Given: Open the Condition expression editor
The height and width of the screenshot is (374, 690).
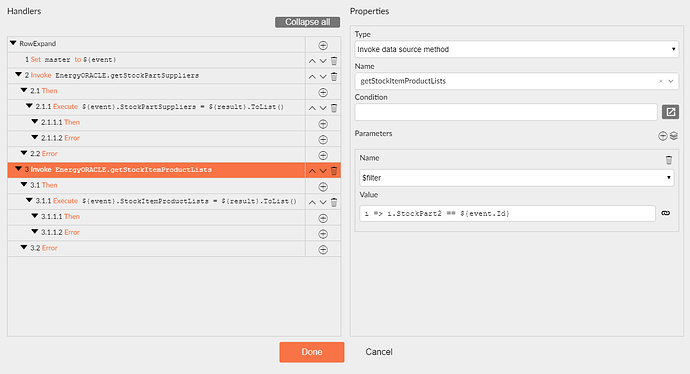Looking at the screenshot, I should coord(670,112).
